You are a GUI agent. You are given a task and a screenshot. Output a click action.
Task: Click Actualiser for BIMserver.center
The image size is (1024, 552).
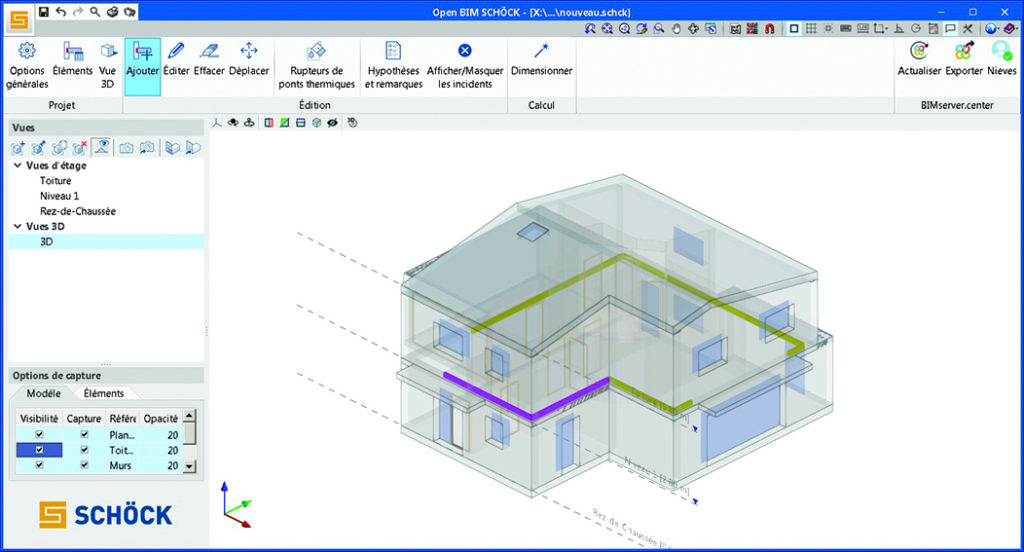919,59
